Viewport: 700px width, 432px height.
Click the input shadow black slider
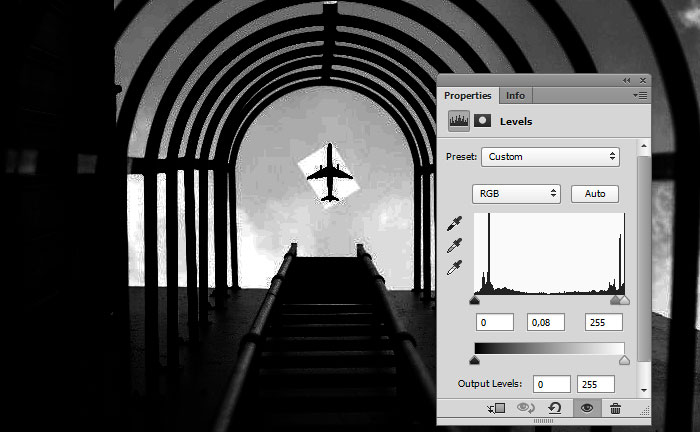[x=475, y=300]
